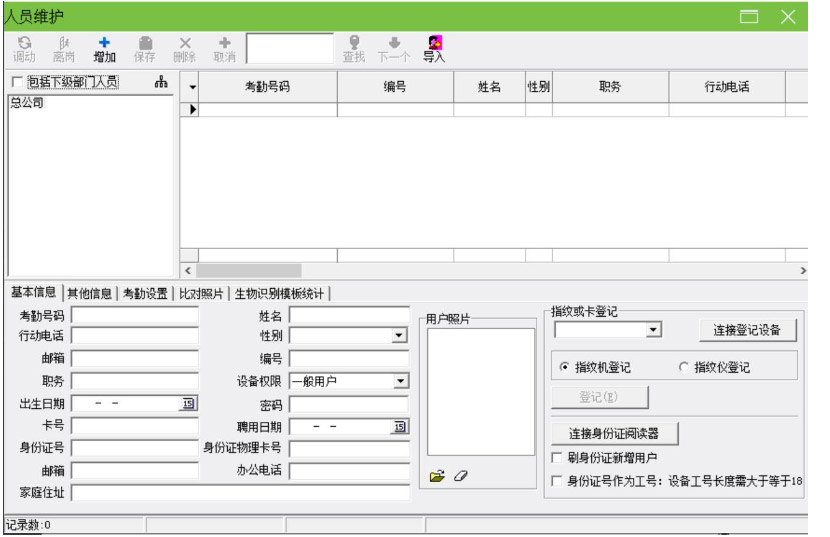Expand the 设备权限 dropdown
Viewport: 830px width, 537px height.
point(400,381)
